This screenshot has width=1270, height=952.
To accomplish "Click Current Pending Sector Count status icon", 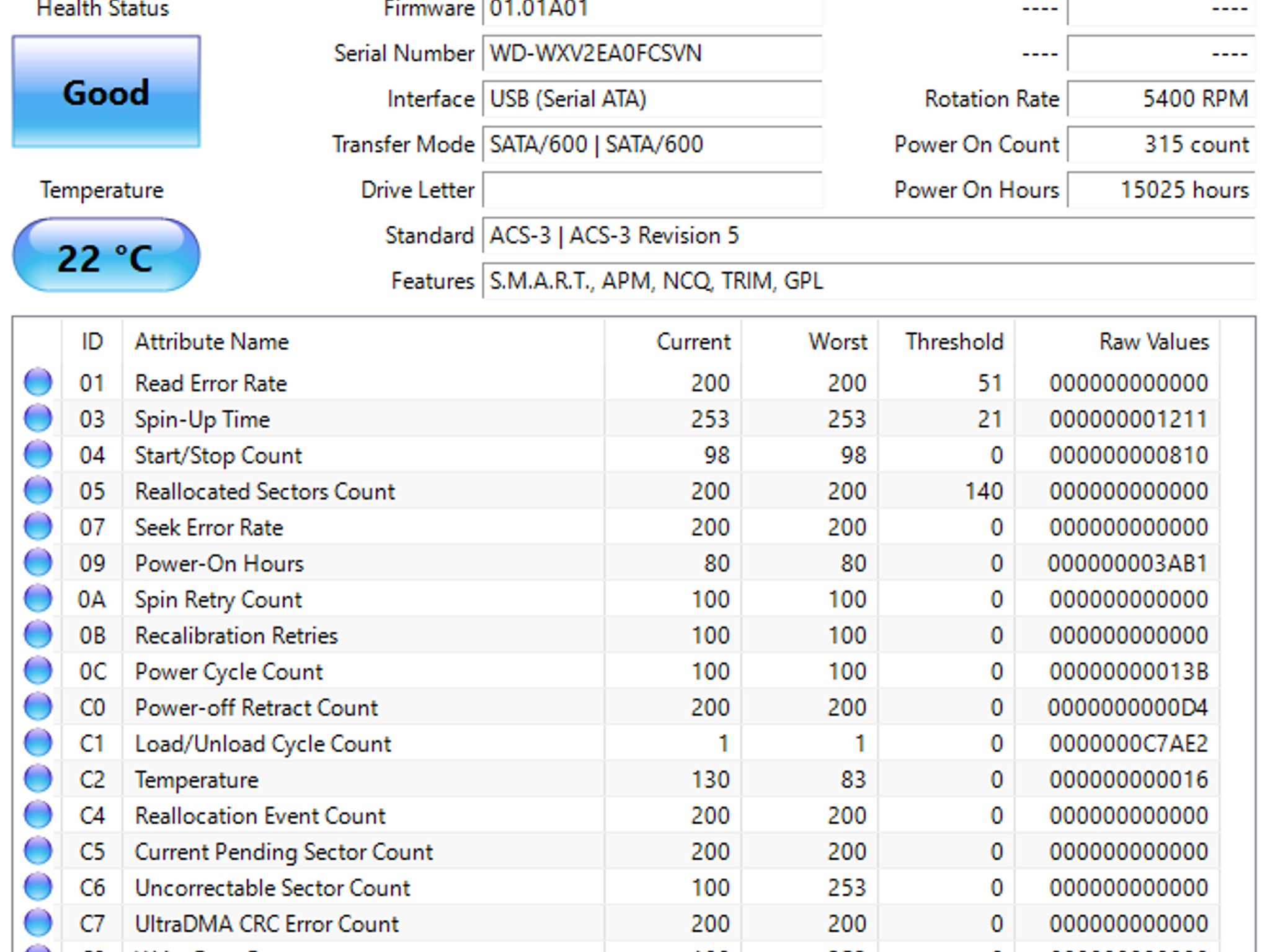I will tap(38, 851).
